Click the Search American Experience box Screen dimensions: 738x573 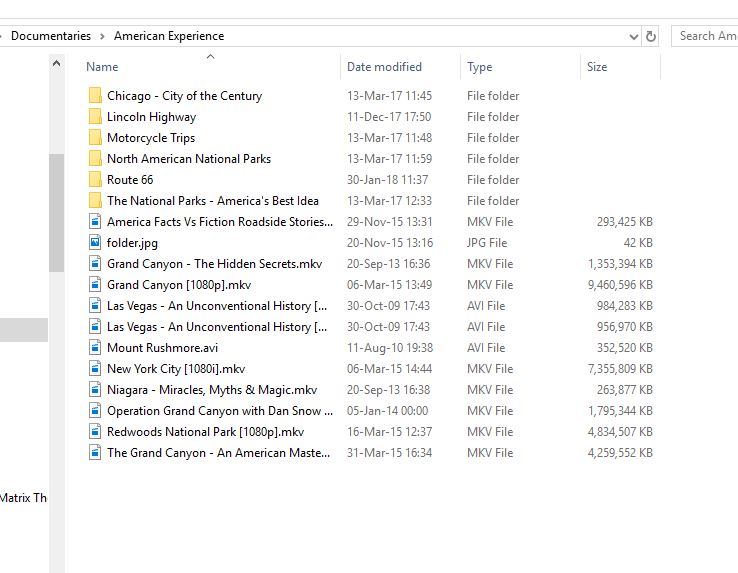[705, 36]
